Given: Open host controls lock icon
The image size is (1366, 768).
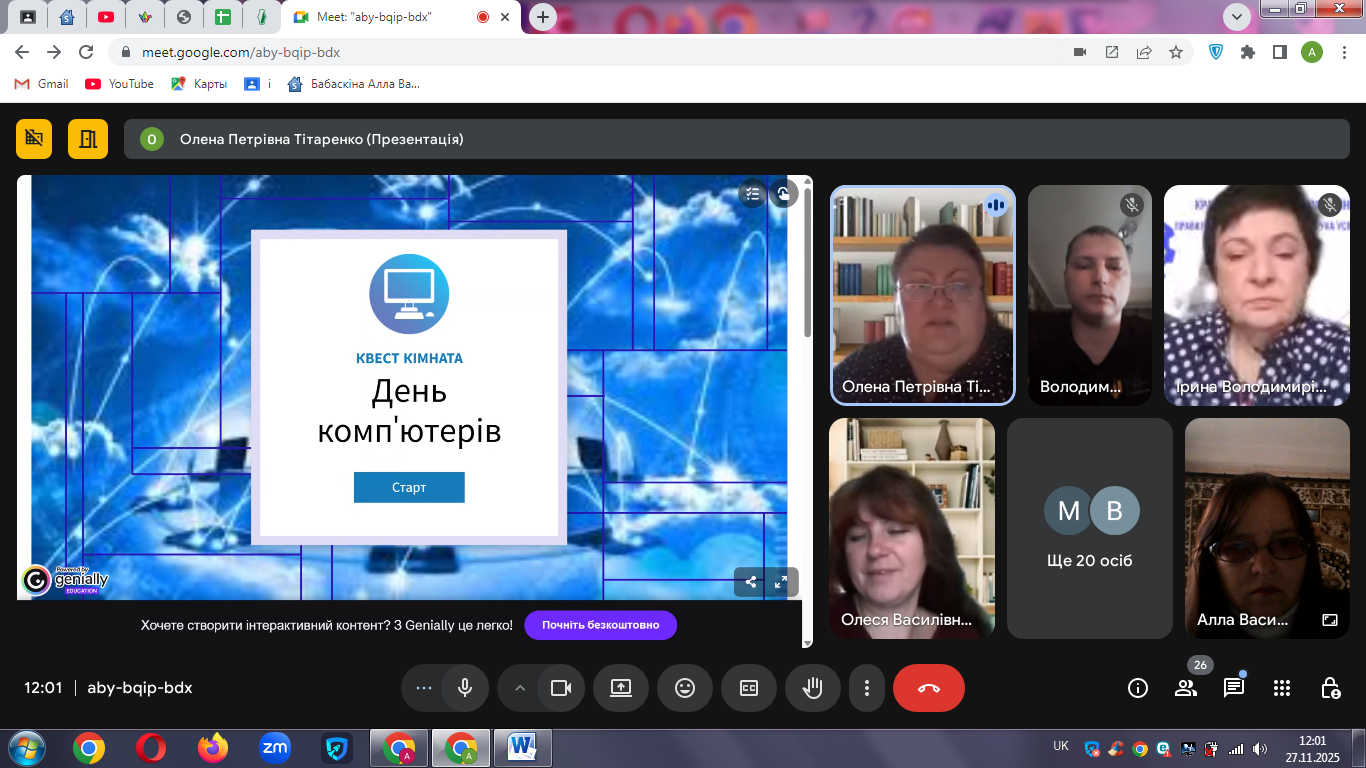Looking at the screenshot, I should (1330, 688).
